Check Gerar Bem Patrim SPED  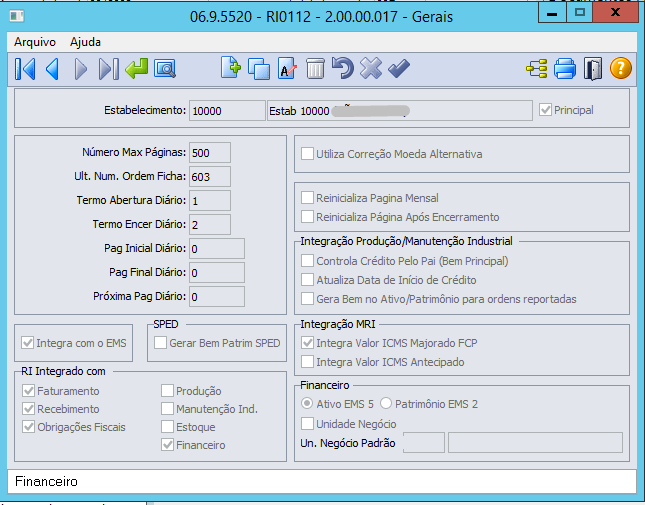160,343
